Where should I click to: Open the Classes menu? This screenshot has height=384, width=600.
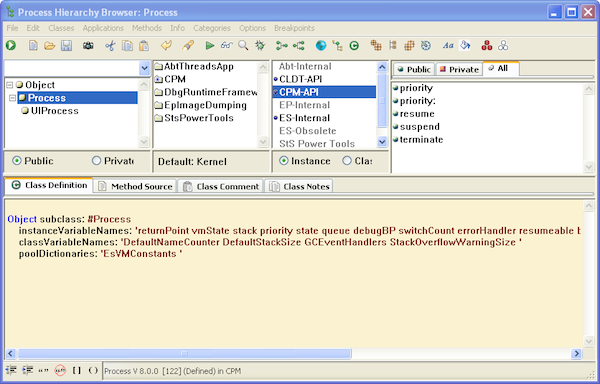coord(61,28)
